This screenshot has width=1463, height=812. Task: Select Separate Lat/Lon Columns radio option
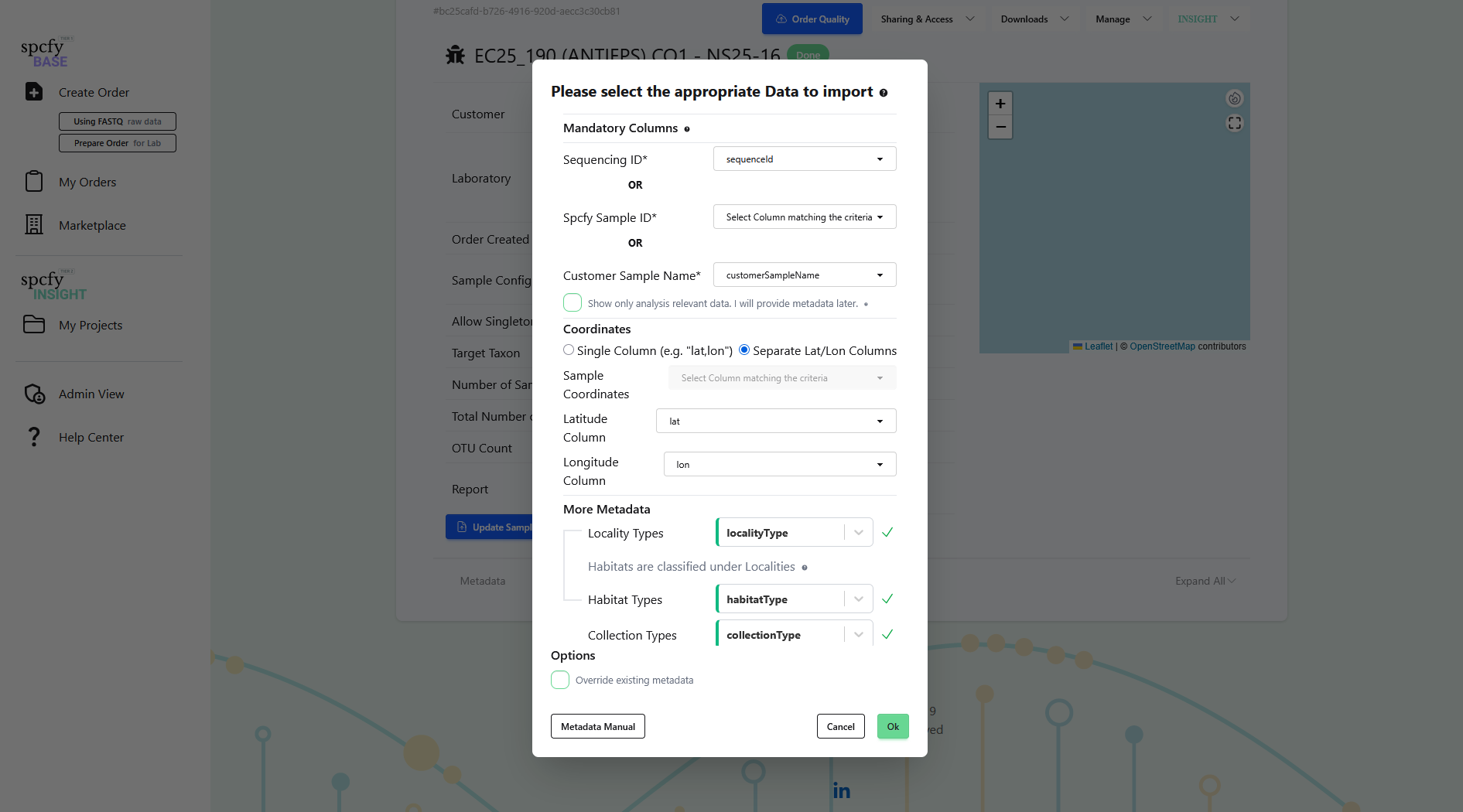tap(744, 350)
